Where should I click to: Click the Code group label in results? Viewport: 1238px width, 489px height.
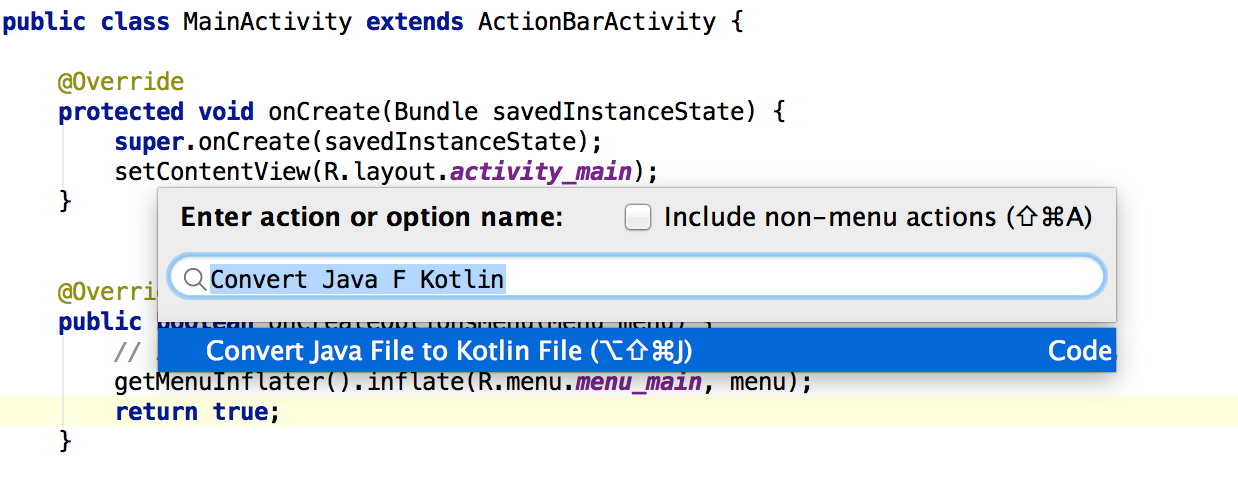pos(1080,351)
